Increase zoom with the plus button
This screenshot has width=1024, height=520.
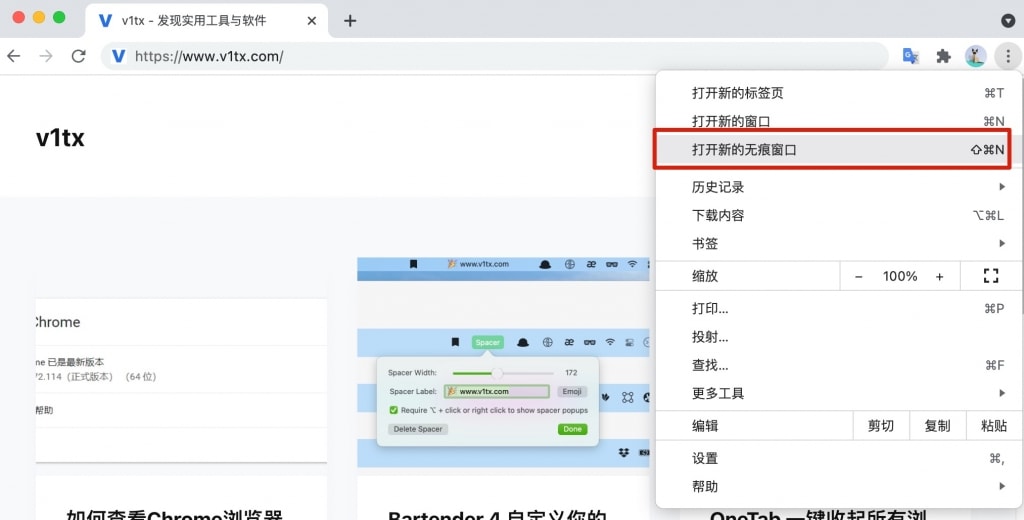tap(939, 276)
